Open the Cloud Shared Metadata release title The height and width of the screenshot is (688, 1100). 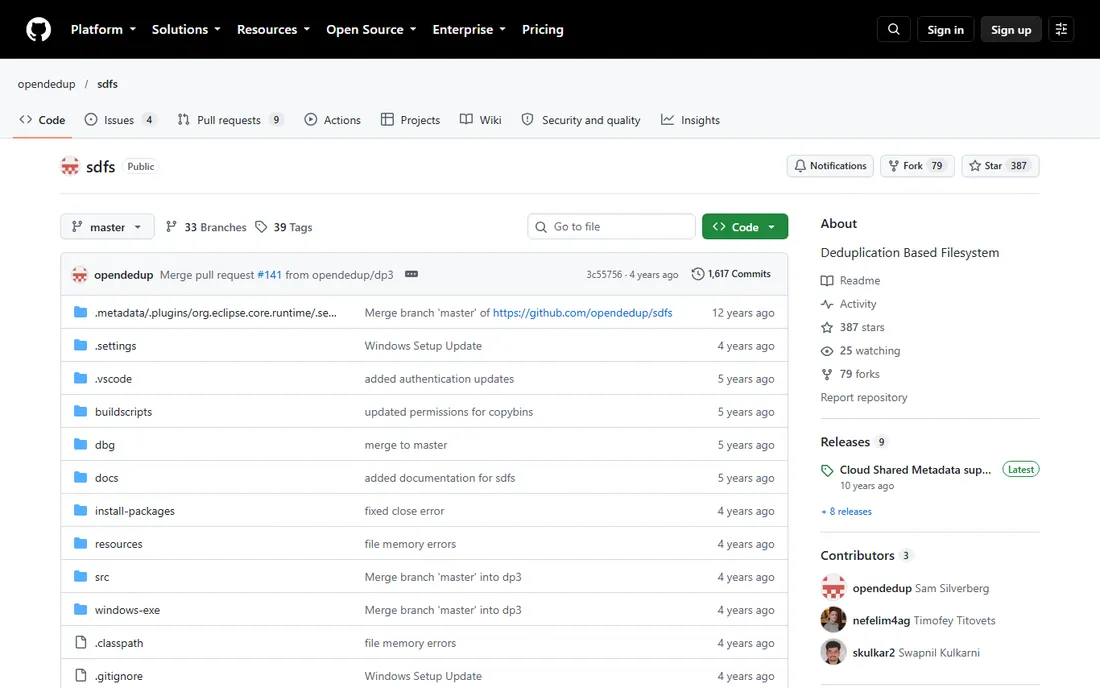pyautogui.click(x=915, y=469)
